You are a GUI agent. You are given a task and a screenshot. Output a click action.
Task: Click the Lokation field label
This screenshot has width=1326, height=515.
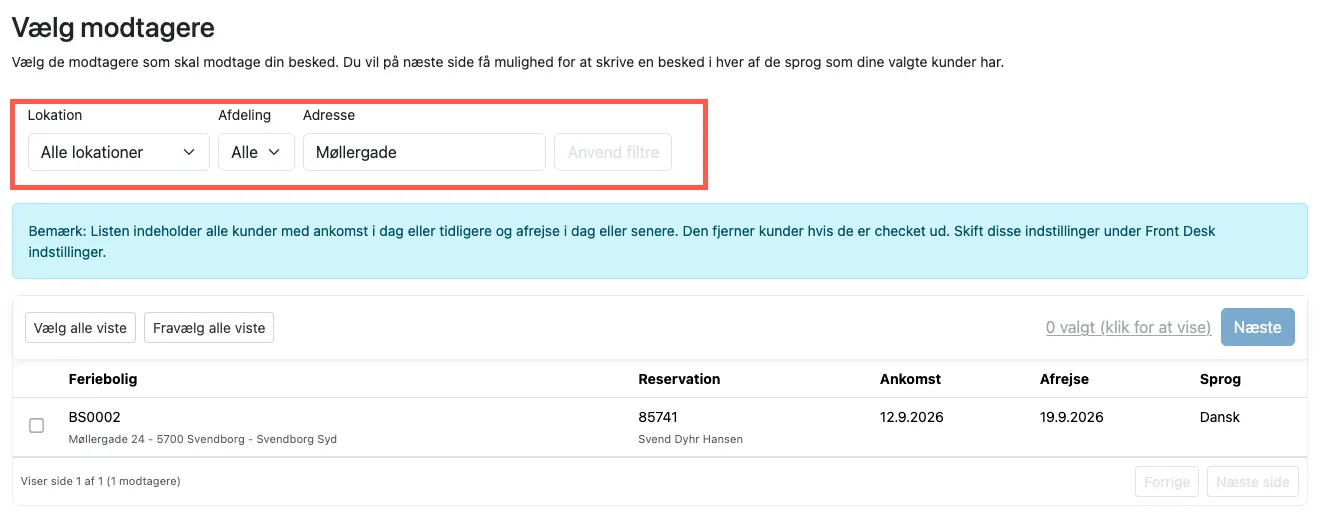pyautogui.click(x=55, y=115)
